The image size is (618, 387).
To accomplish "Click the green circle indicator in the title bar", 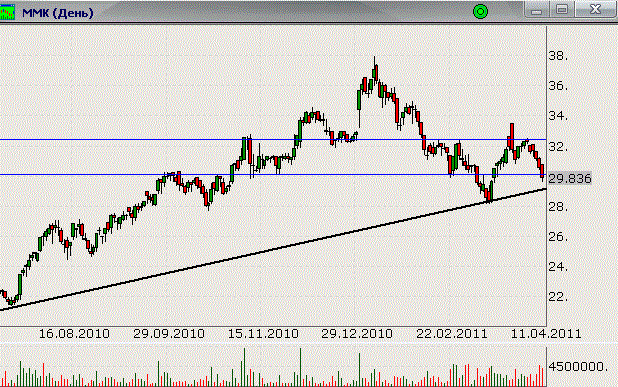I will [x=480, y=11].
